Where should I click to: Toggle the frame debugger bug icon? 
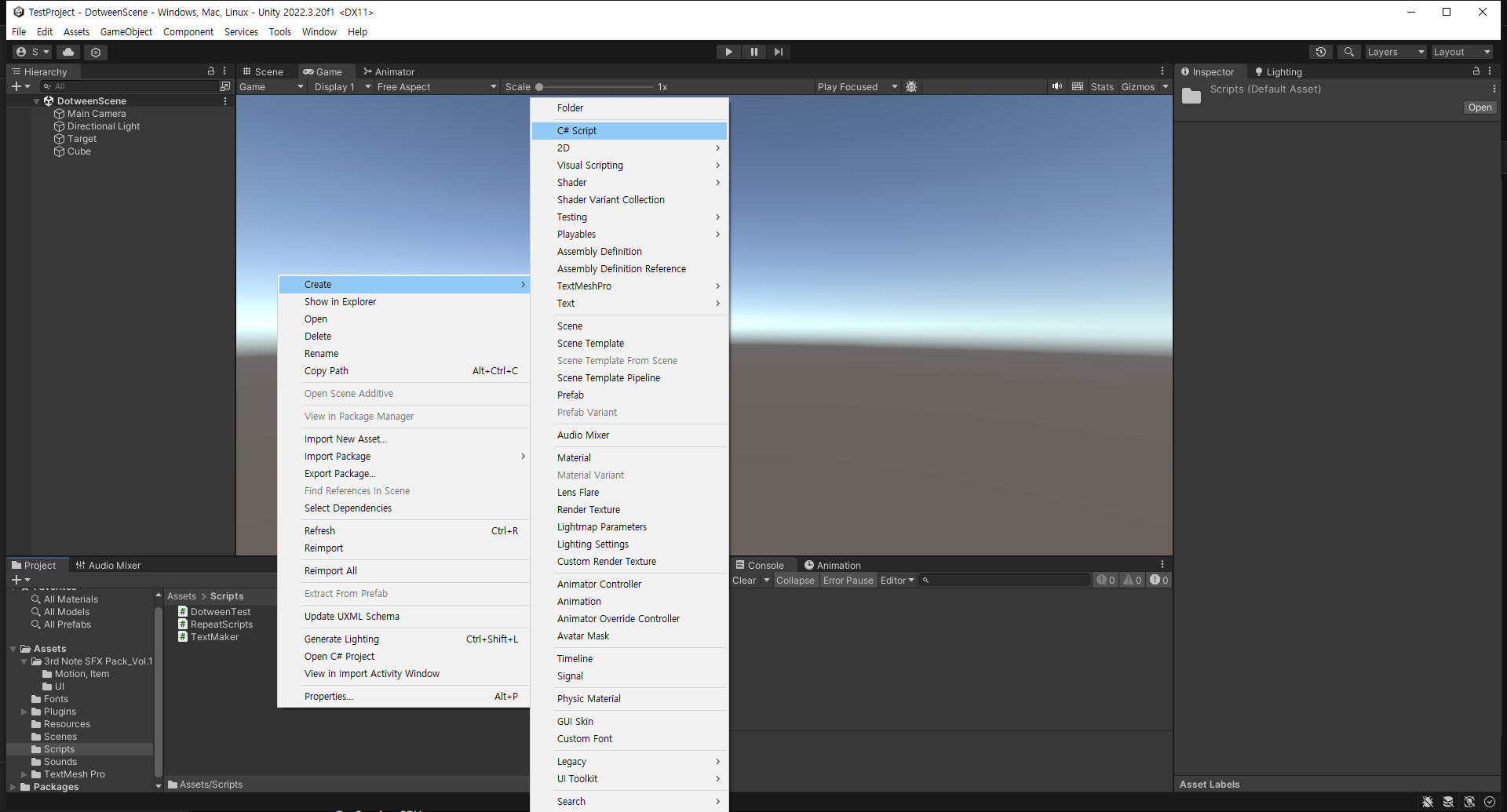click(x=911, y=87)
